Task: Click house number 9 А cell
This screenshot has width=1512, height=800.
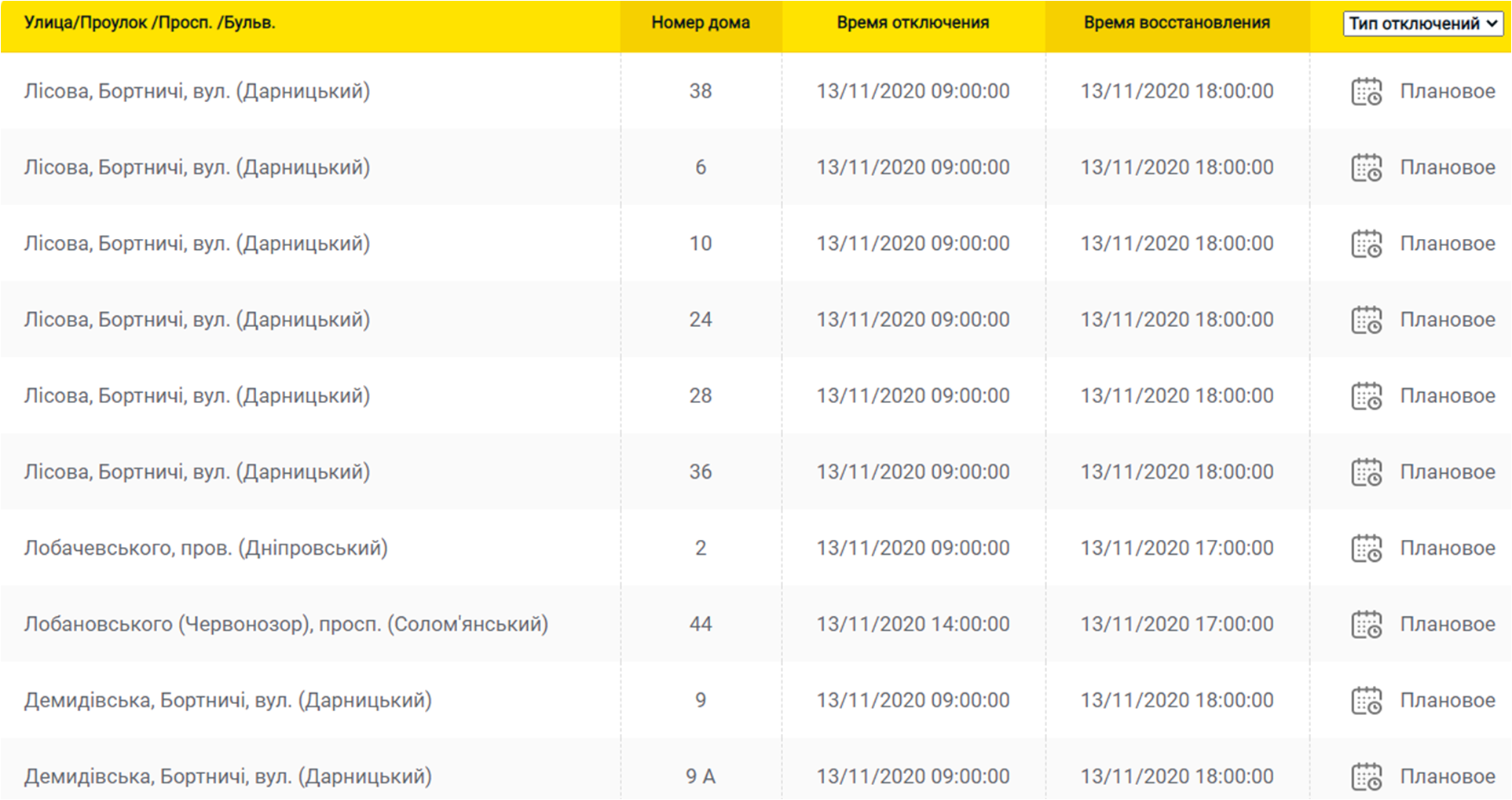Action: point(700,776)
